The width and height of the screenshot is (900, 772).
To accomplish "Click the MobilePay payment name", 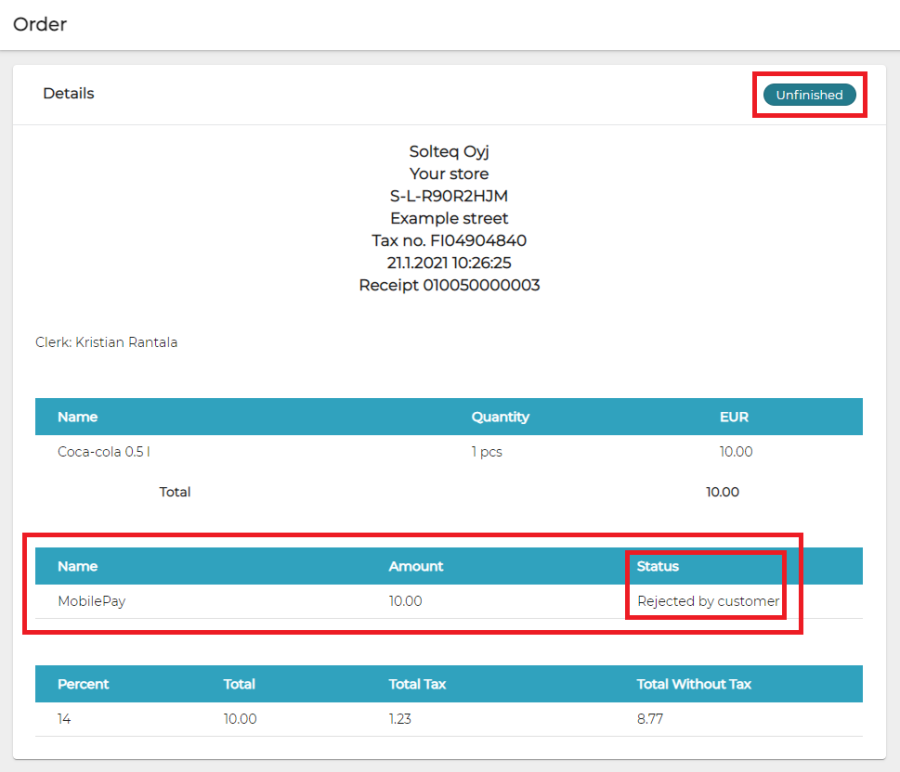I will pos(90,601).
